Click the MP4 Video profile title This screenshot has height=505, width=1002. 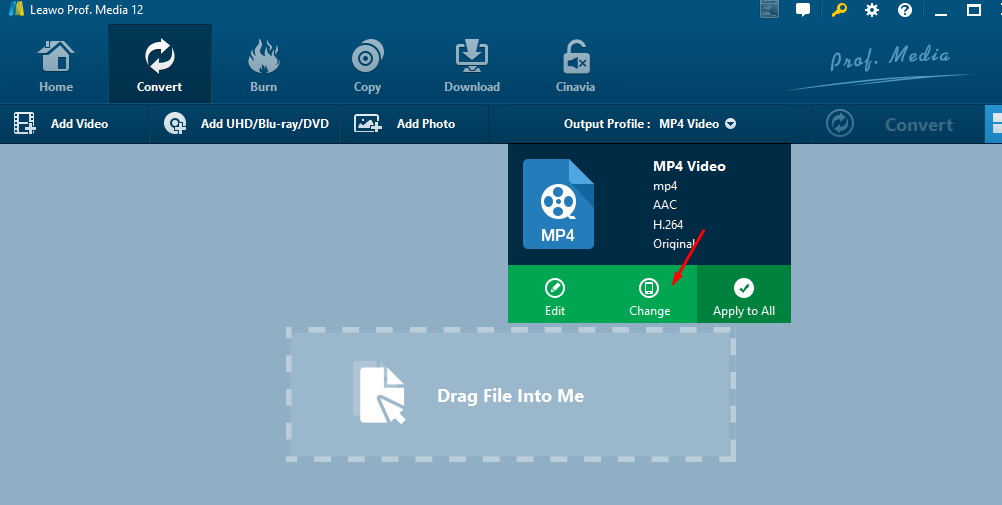[x=689, y=166]
